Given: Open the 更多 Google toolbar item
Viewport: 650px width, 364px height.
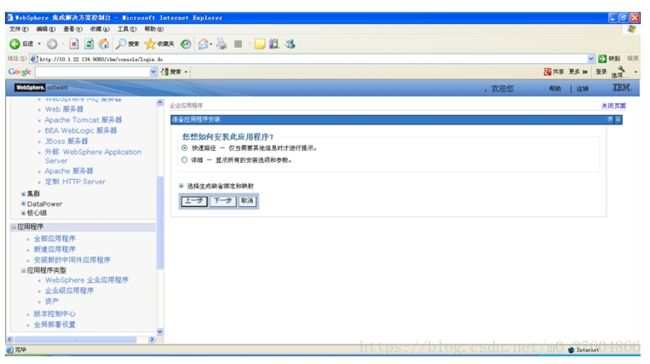Looking at the screenshot, I should click(x=578, y=72).
